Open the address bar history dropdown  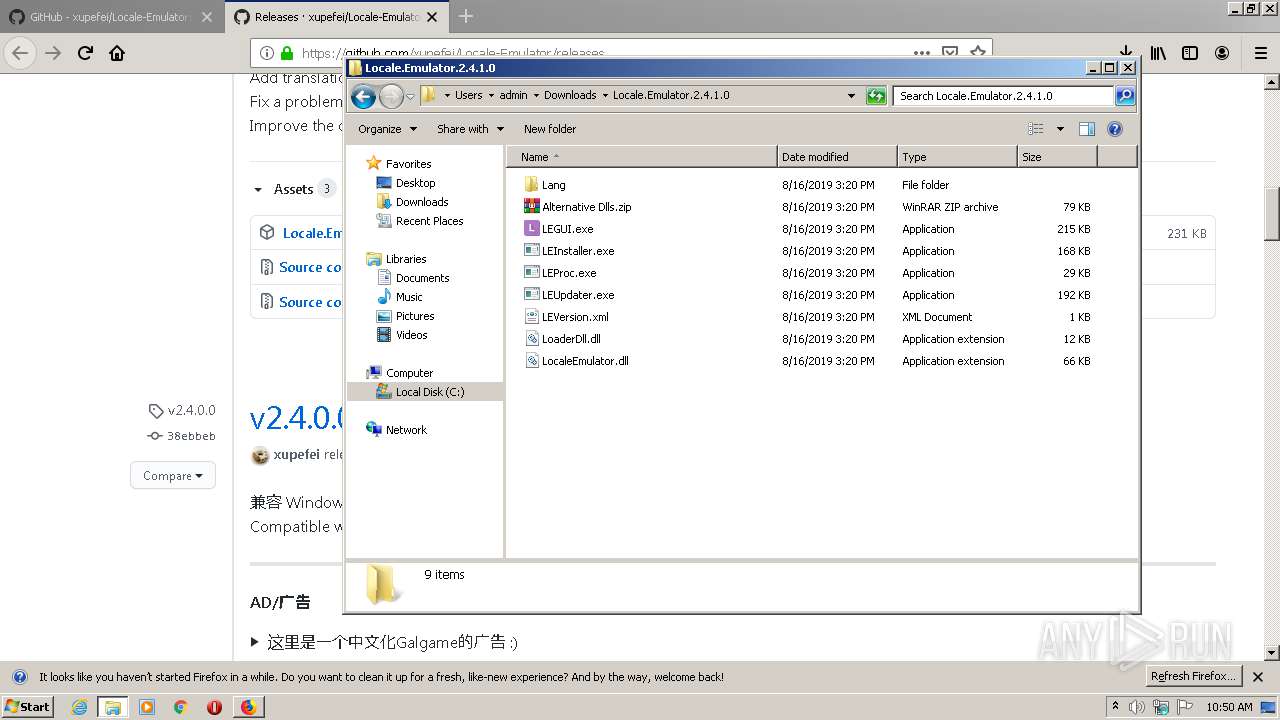[851, 96]
